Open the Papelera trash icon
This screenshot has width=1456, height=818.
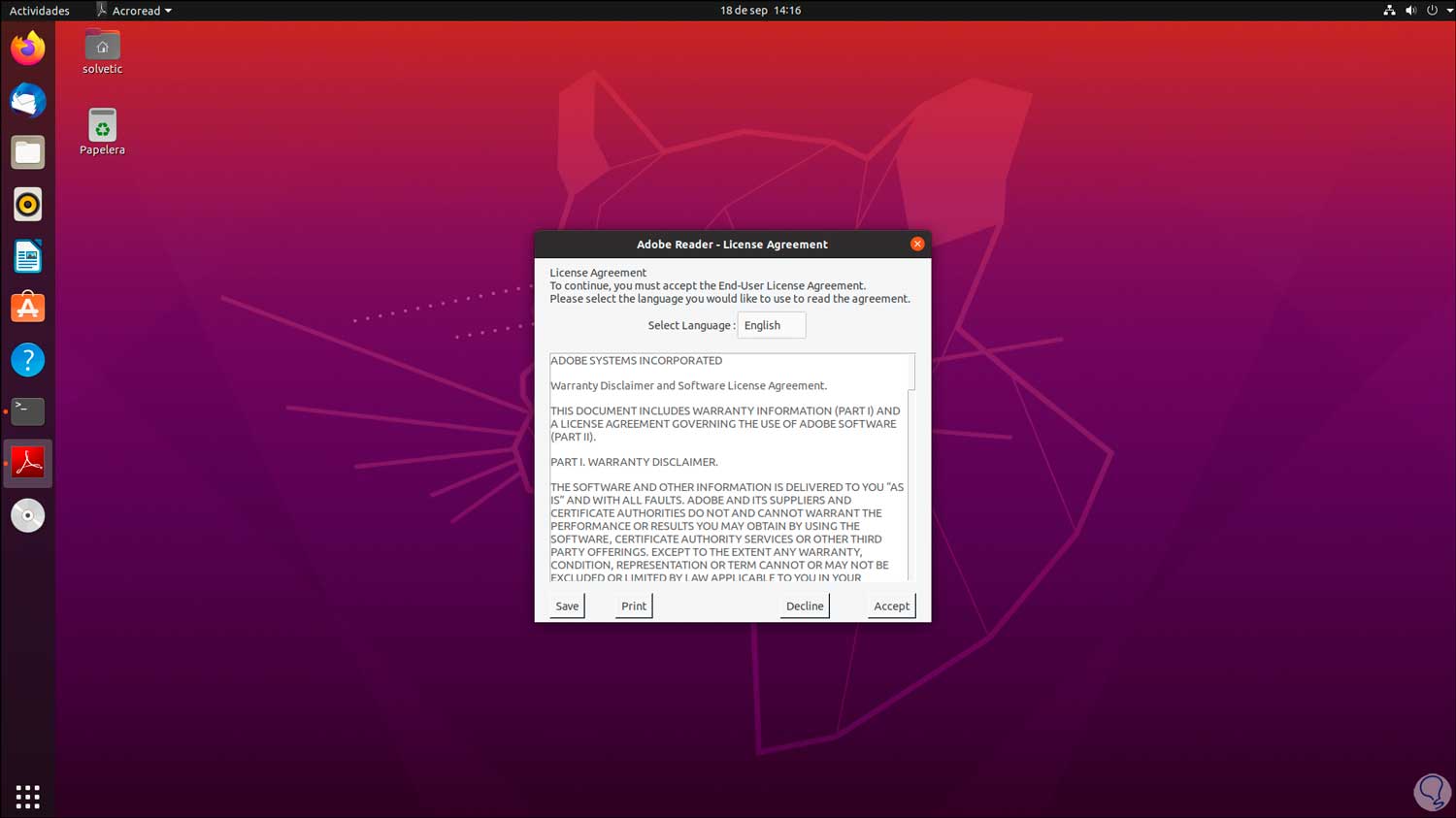(x=102, y=132)
